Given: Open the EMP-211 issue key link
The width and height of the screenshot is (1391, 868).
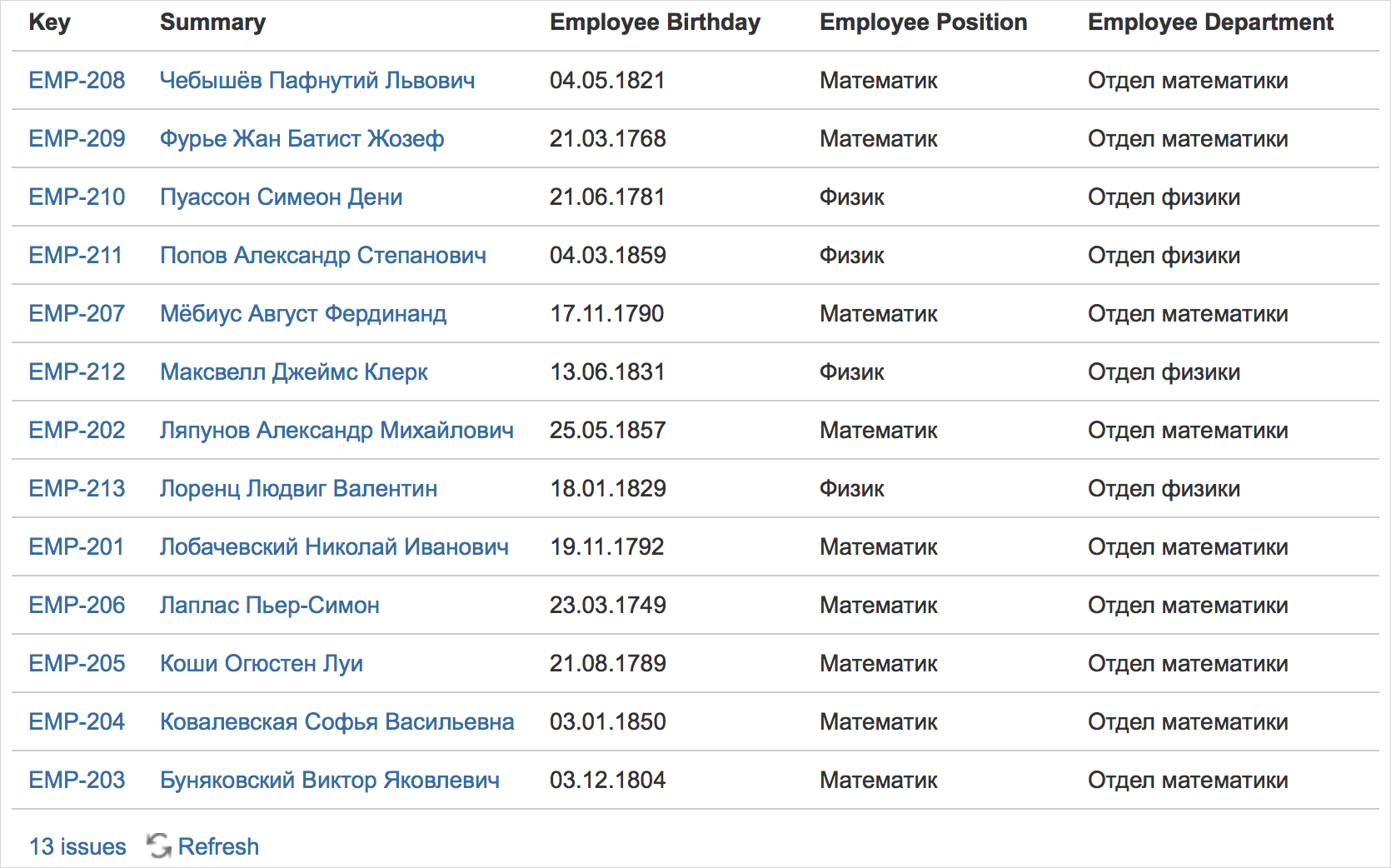Looking at the screenshot, I should coord(77,255).
